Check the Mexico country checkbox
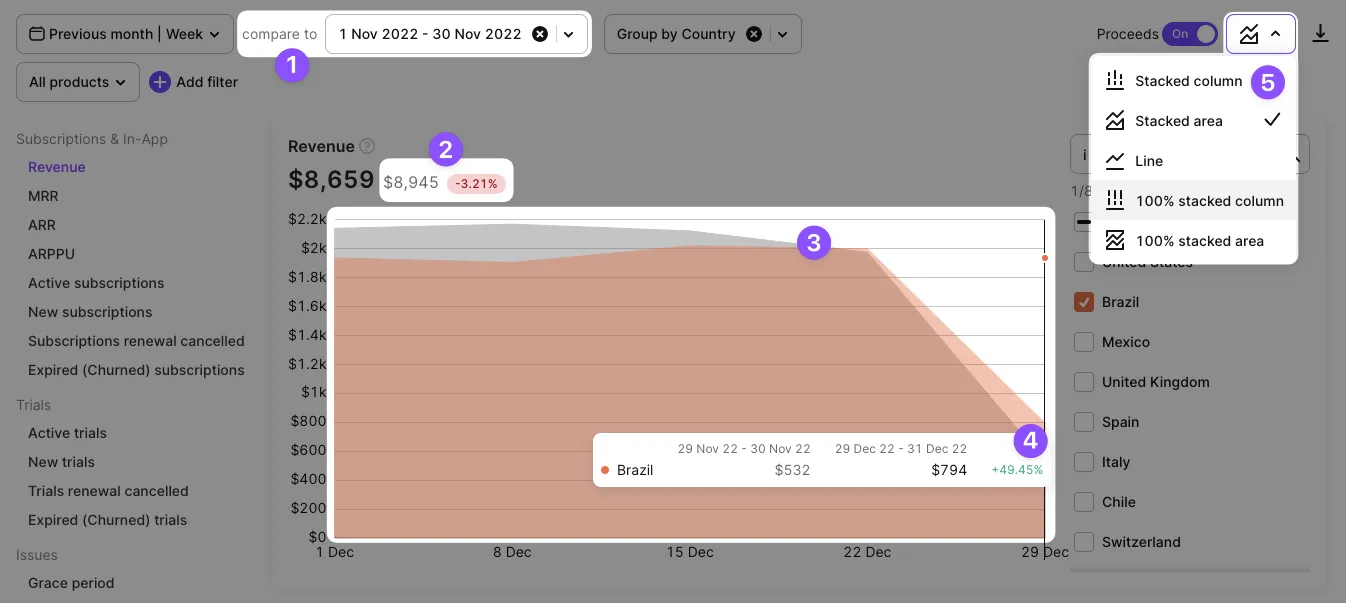Image resolution: width=1346 pixels, height=603 pixels. point(1083,342)
